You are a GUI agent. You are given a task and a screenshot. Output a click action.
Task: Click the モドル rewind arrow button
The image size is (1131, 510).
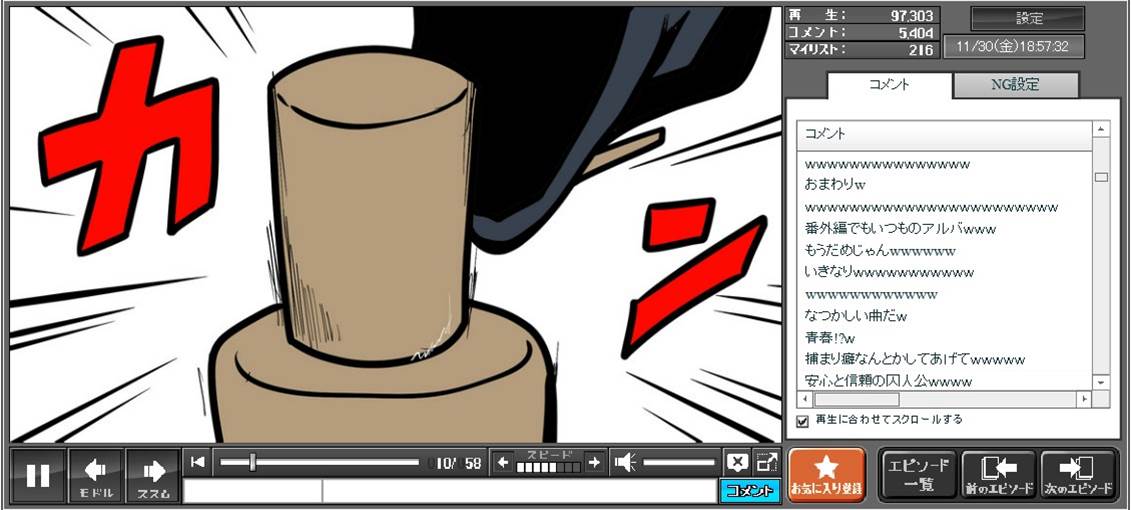point(96,476)
